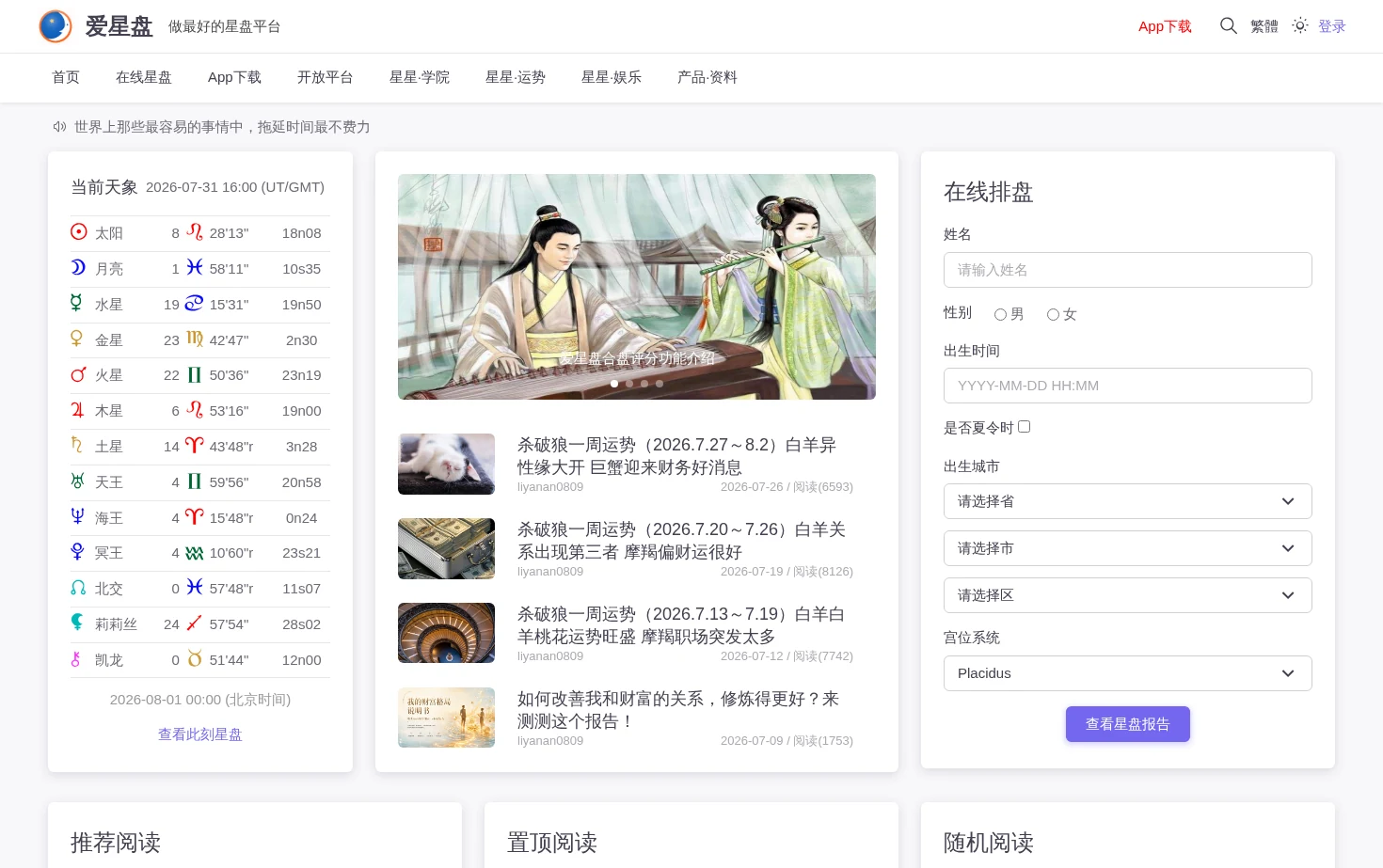Click the Venus symbol in 金星 row

76,339
